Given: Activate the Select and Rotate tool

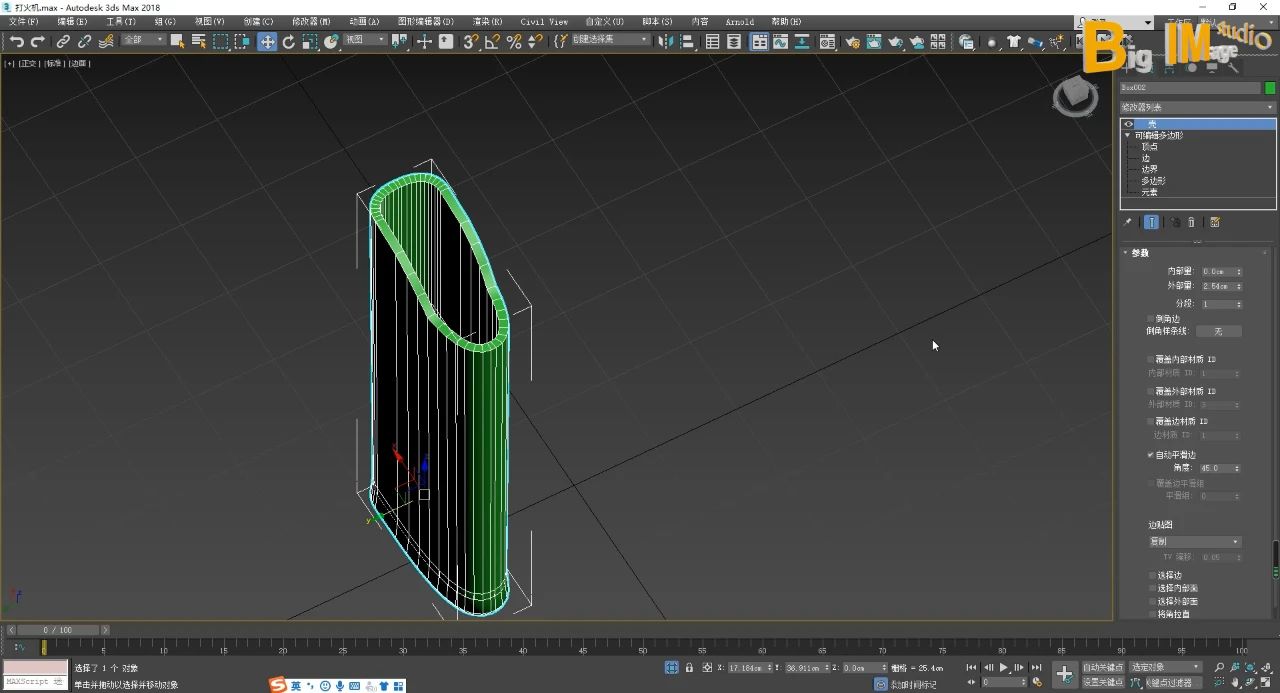Looking at the screenshot, I should (289, 41).
